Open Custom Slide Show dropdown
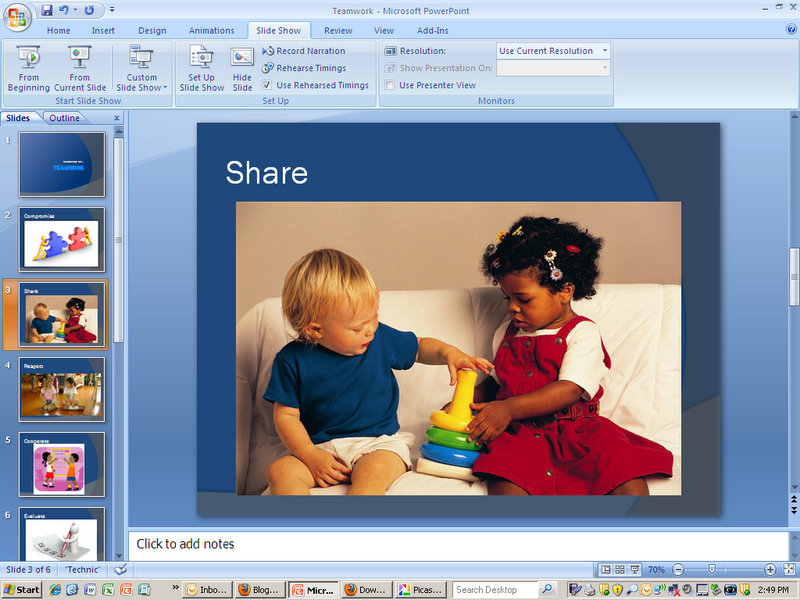Viewport: 800px width, 600px height. [141, 68]
